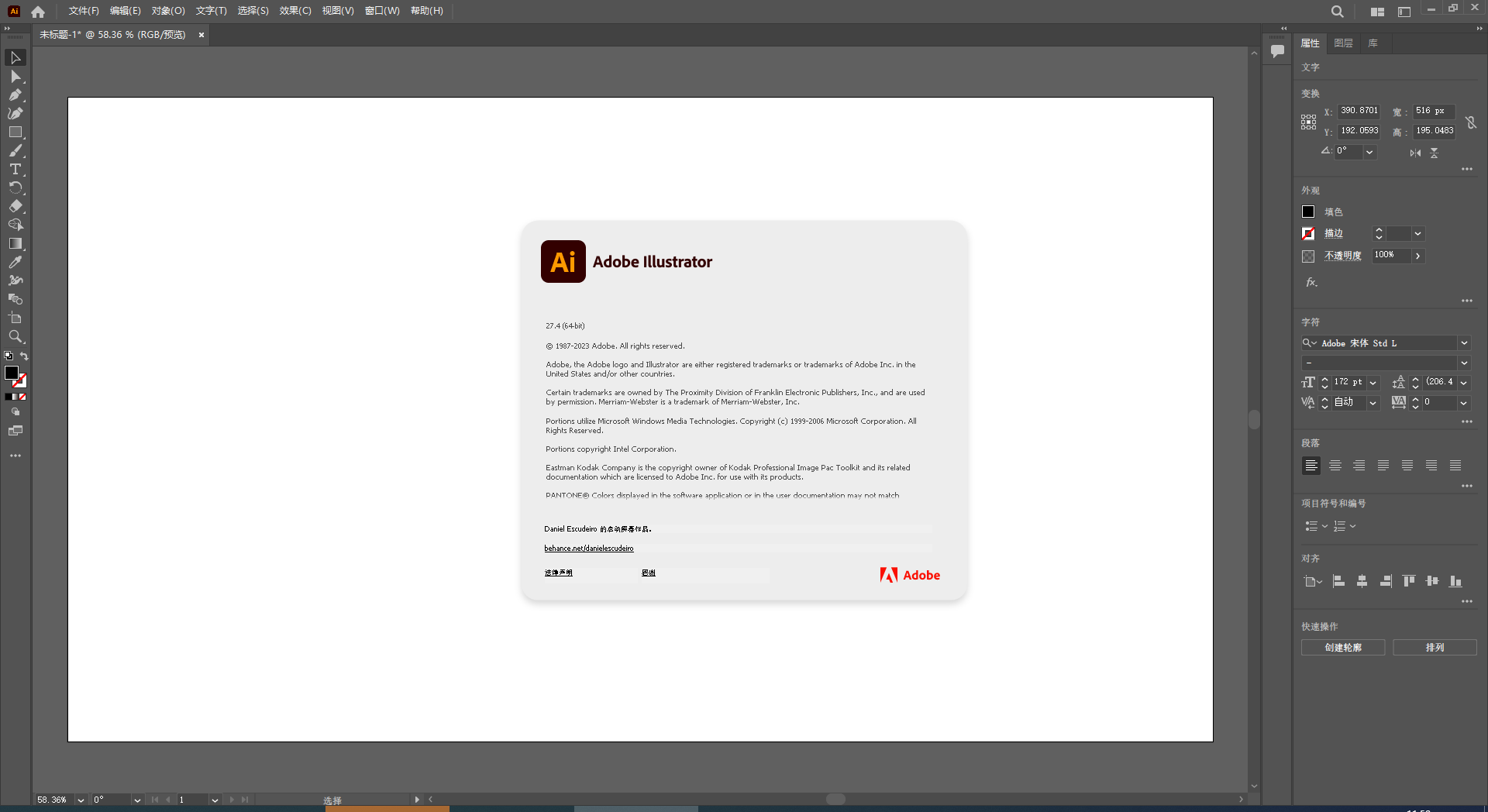Open the Arrange Documents icon
1488x812 pixels.
[x=1377, y=12]
